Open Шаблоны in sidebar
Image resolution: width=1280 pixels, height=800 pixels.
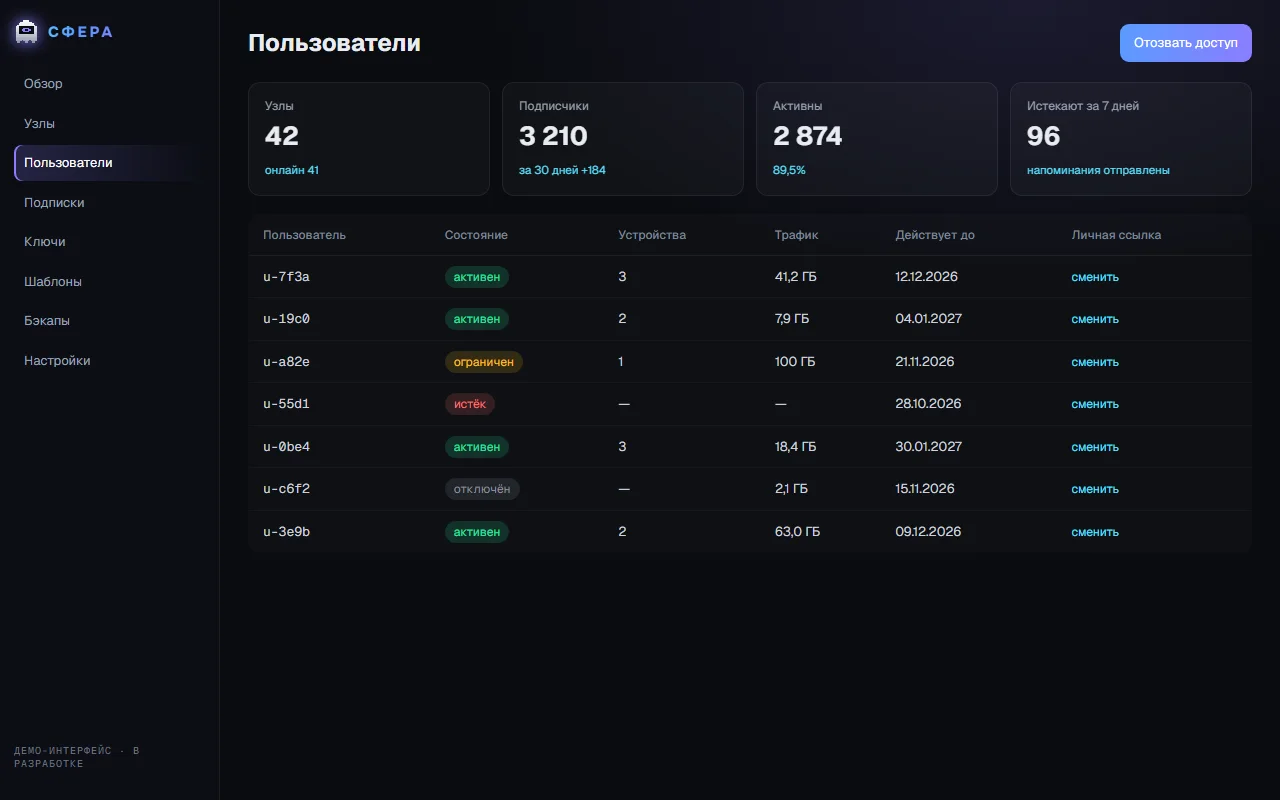[109, 282]
